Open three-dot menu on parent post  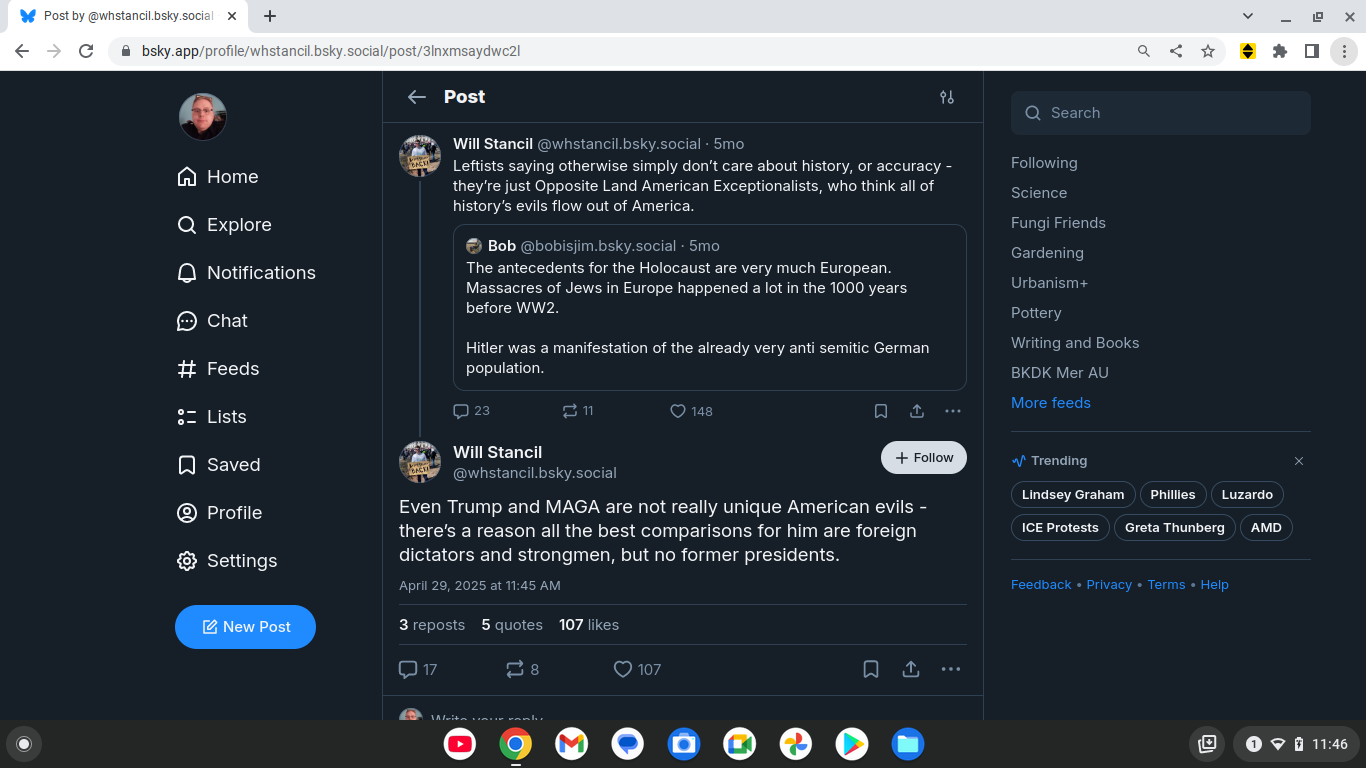tap(953, 411)
